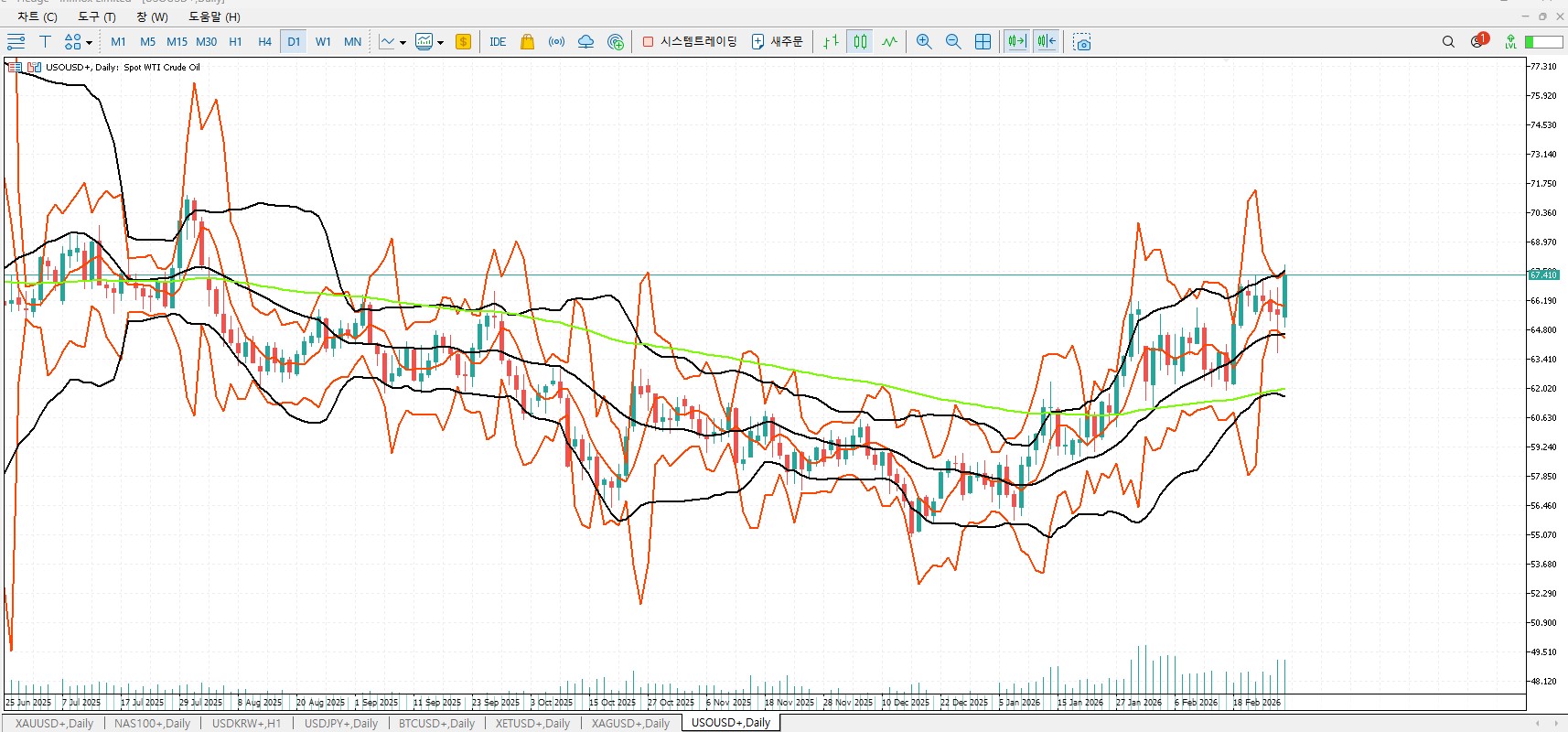
Task: Open the 창 (W) menu
Action: pyautogui.click(x=153, y=16)
